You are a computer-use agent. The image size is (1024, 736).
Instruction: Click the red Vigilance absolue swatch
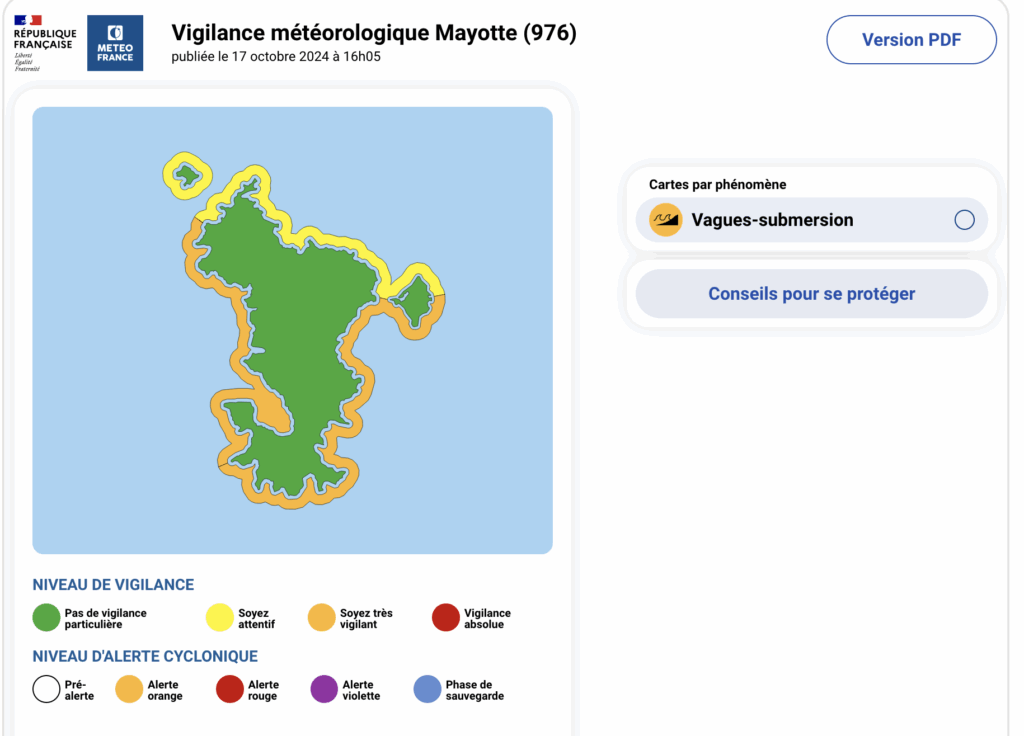pyautogui.click(x=446, y=618)
